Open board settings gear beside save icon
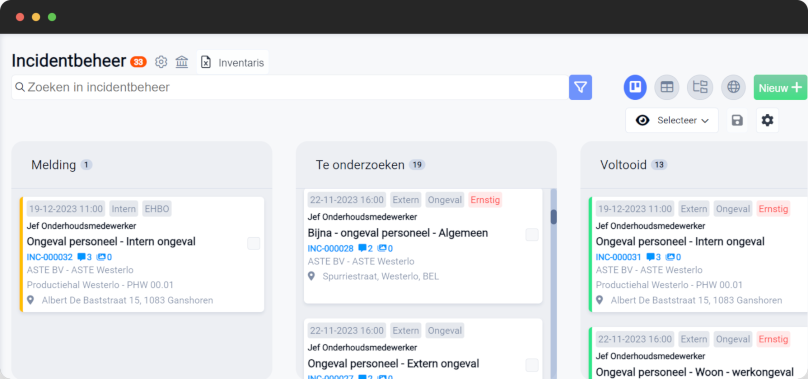Image resolution: width=808 pixels, height=379 pixels. pos(767,121)
